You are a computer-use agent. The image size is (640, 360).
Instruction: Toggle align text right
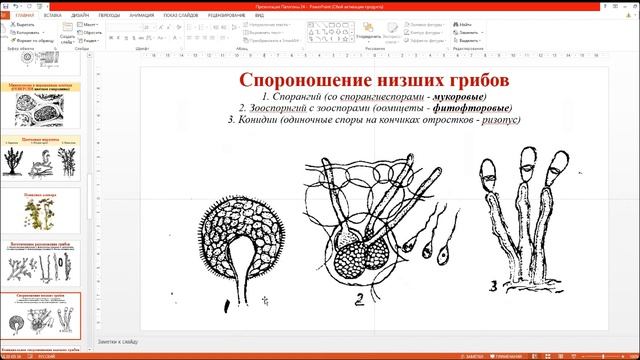(204, 38)
